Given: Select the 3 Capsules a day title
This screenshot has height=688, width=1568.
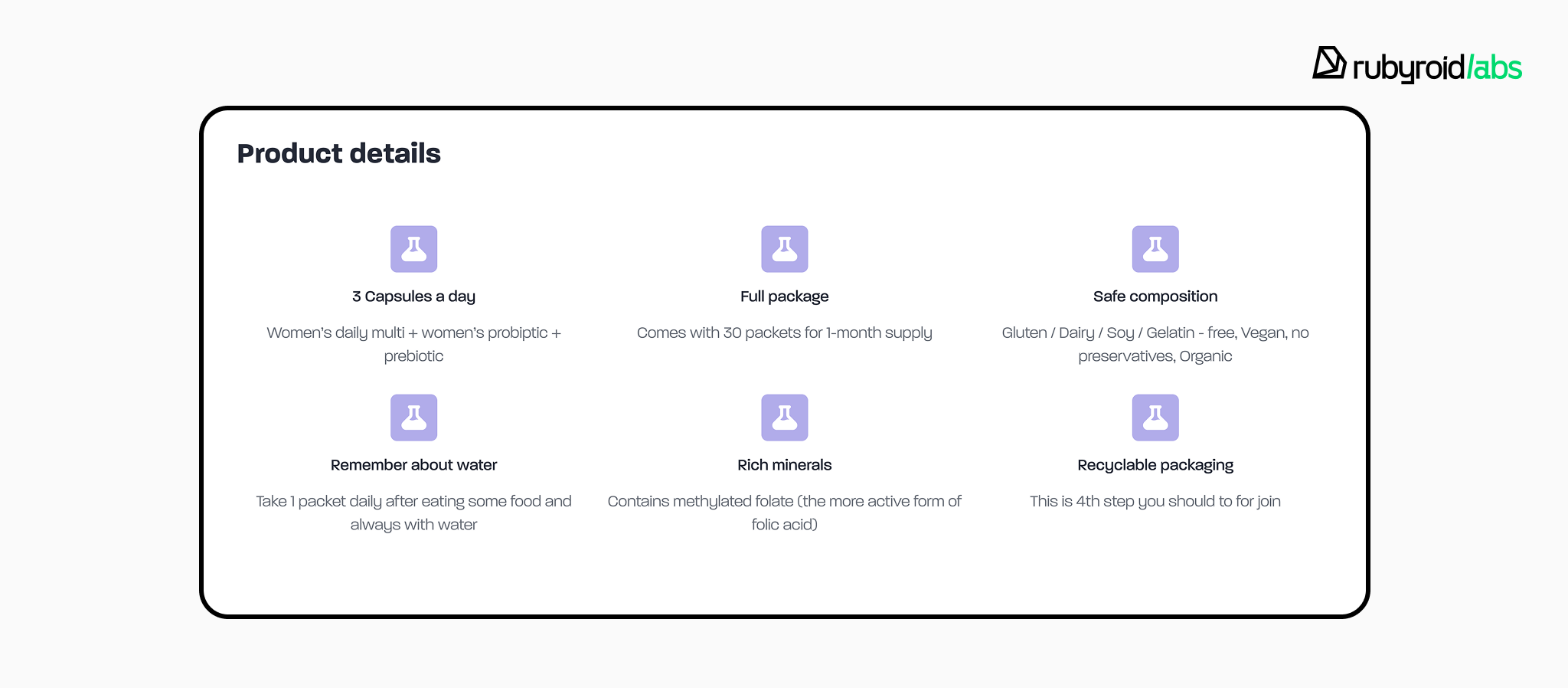Looking at the screenshot, I should pos(413,296).
